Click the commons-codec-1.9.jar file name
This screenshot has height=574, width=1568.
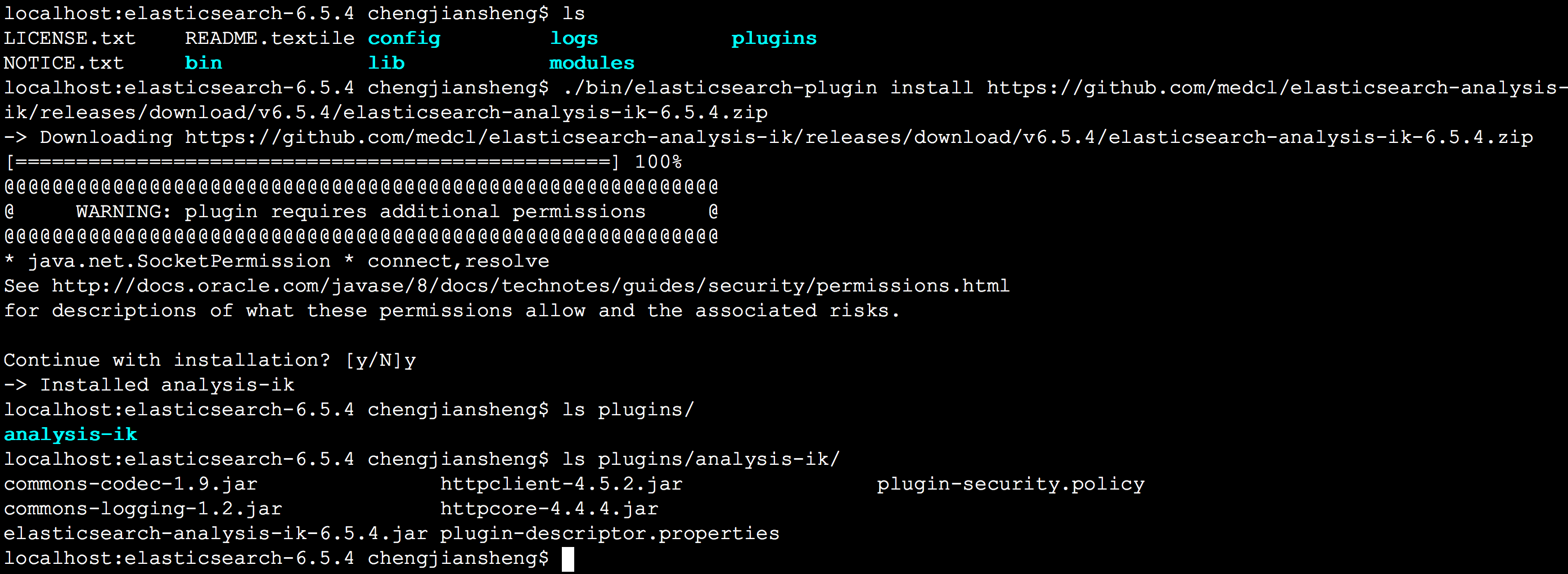130,484
